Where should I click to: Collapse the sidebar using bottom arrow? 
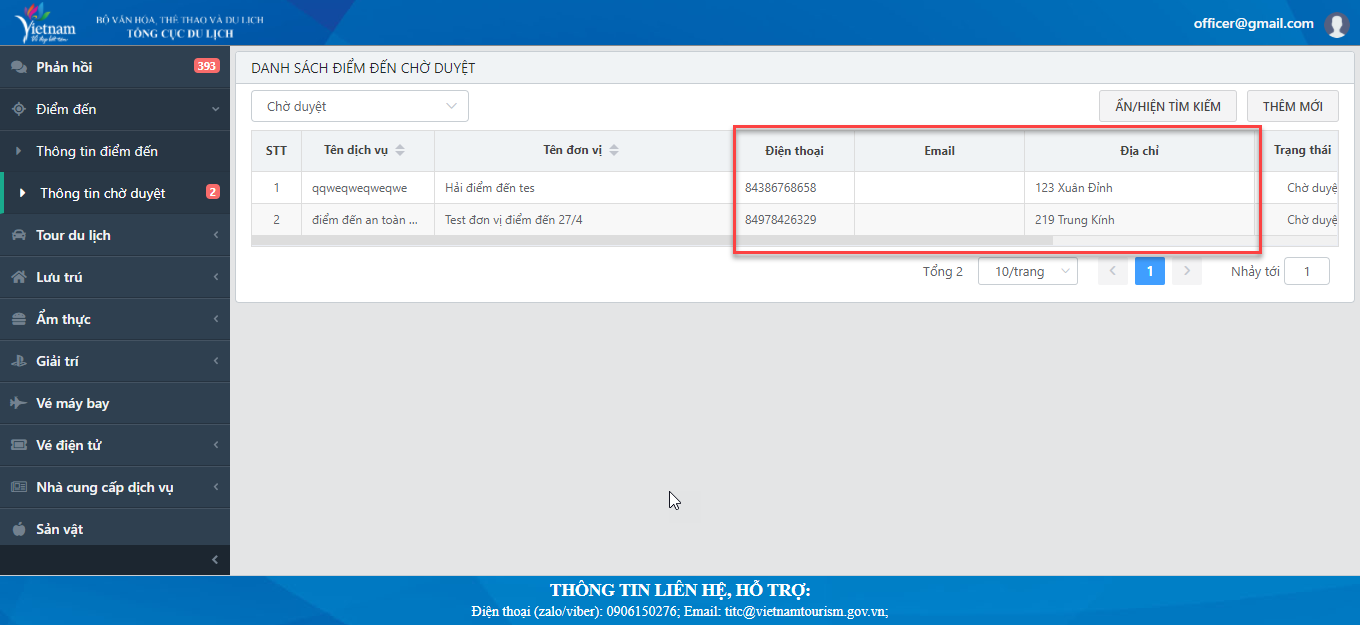[215, 560]
